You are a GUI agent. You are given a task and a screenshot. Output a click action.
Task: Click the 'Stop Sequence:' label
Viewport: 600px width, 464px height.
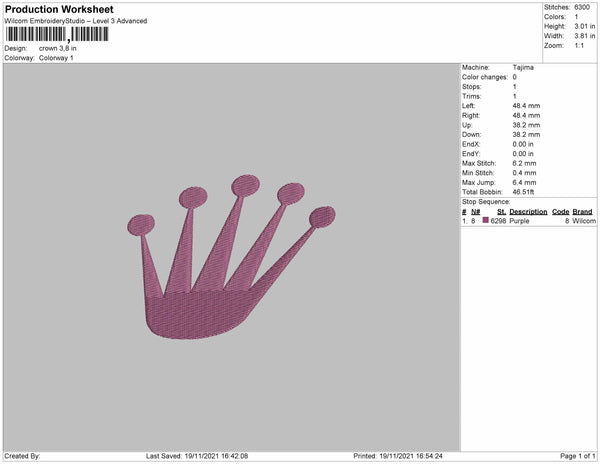[486, 202]
